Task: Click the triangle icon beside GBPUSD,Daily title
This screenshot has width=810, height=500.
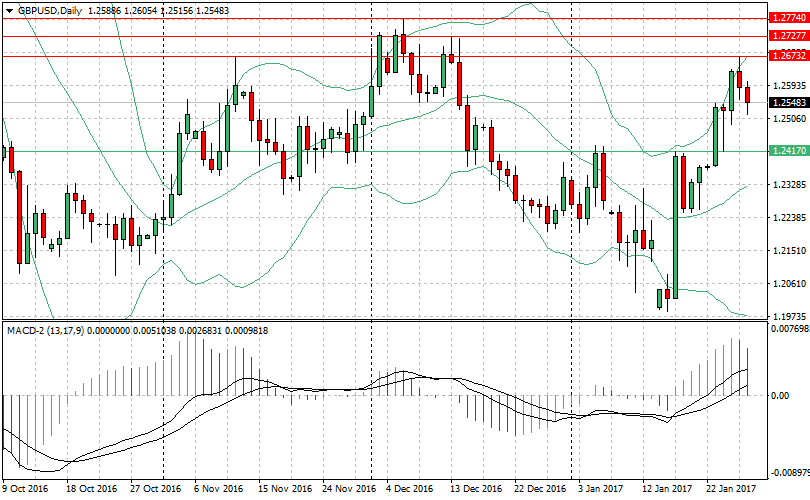Action: (9, 10)
